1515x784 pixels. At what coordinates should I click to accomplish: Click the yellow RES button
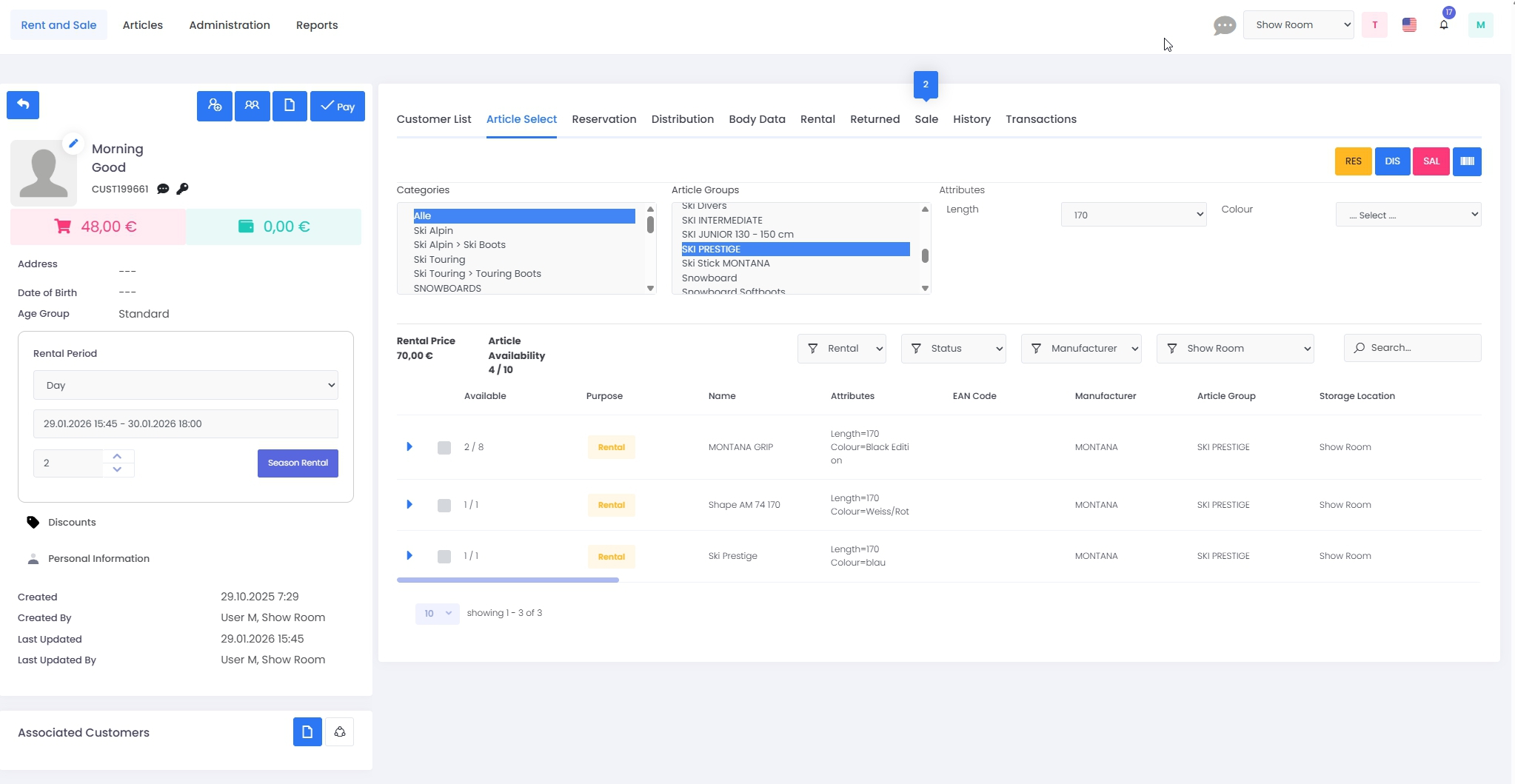[x=1353, y=161]
